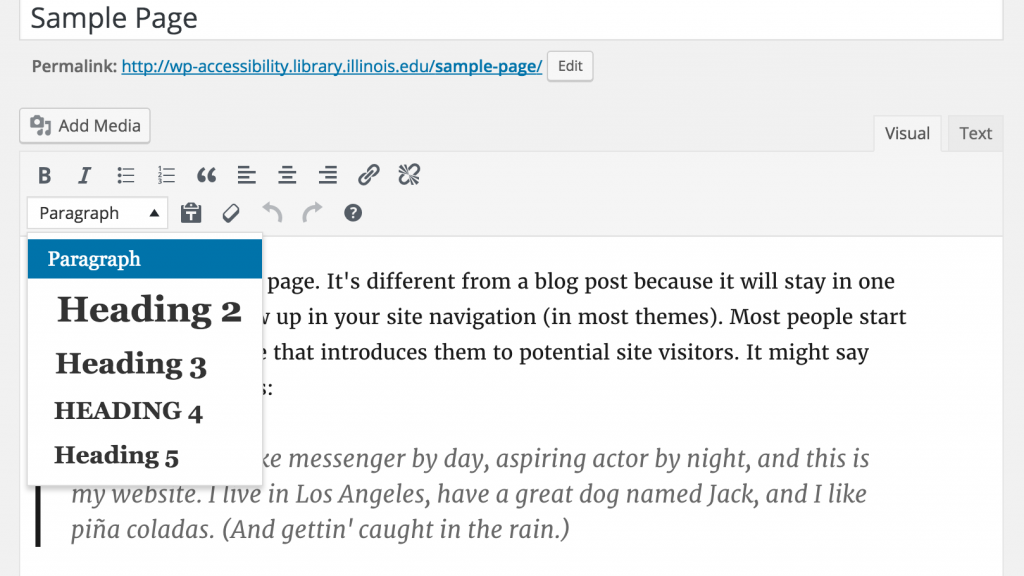Switch to the Text editor tab
This screenshot has width=1024, height=576.
click(x=975, y=133)
